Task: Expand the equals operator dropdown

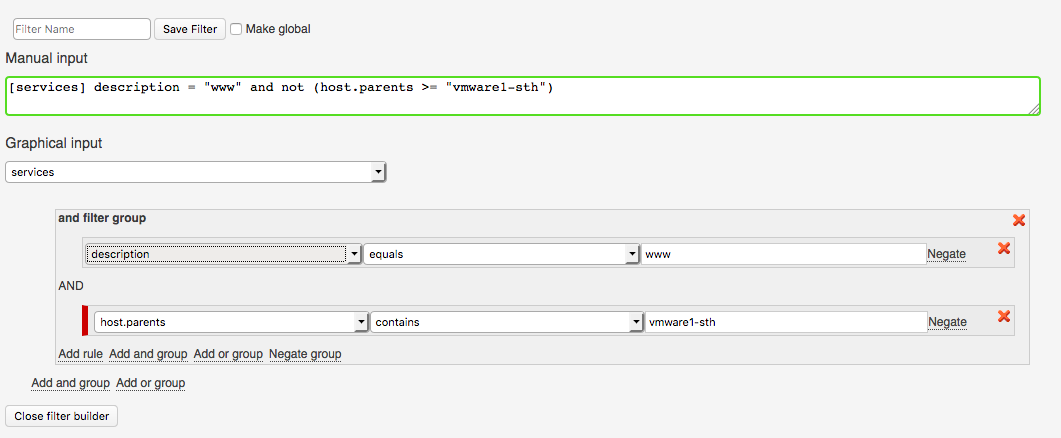Action: coord(501,254)
